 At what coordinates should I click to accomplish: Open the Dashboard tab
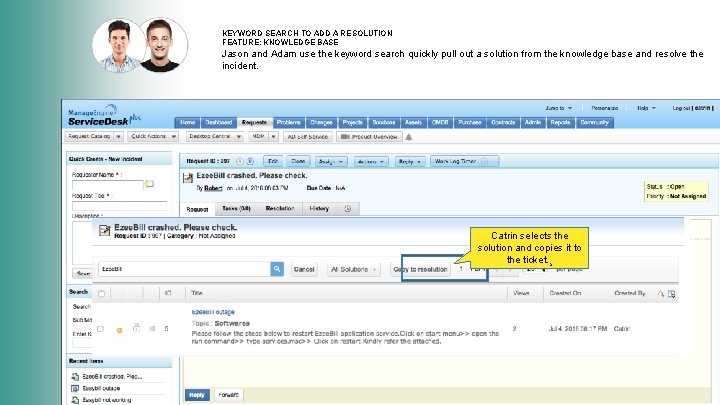tap(219, 123)
